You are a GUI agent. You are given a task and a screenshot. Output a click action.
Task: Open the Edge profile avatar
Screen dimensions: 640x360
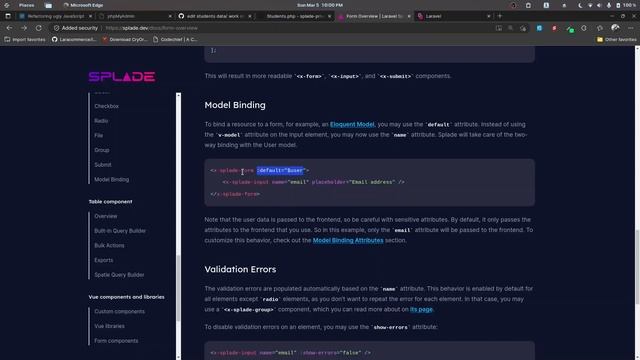[615, 28]
